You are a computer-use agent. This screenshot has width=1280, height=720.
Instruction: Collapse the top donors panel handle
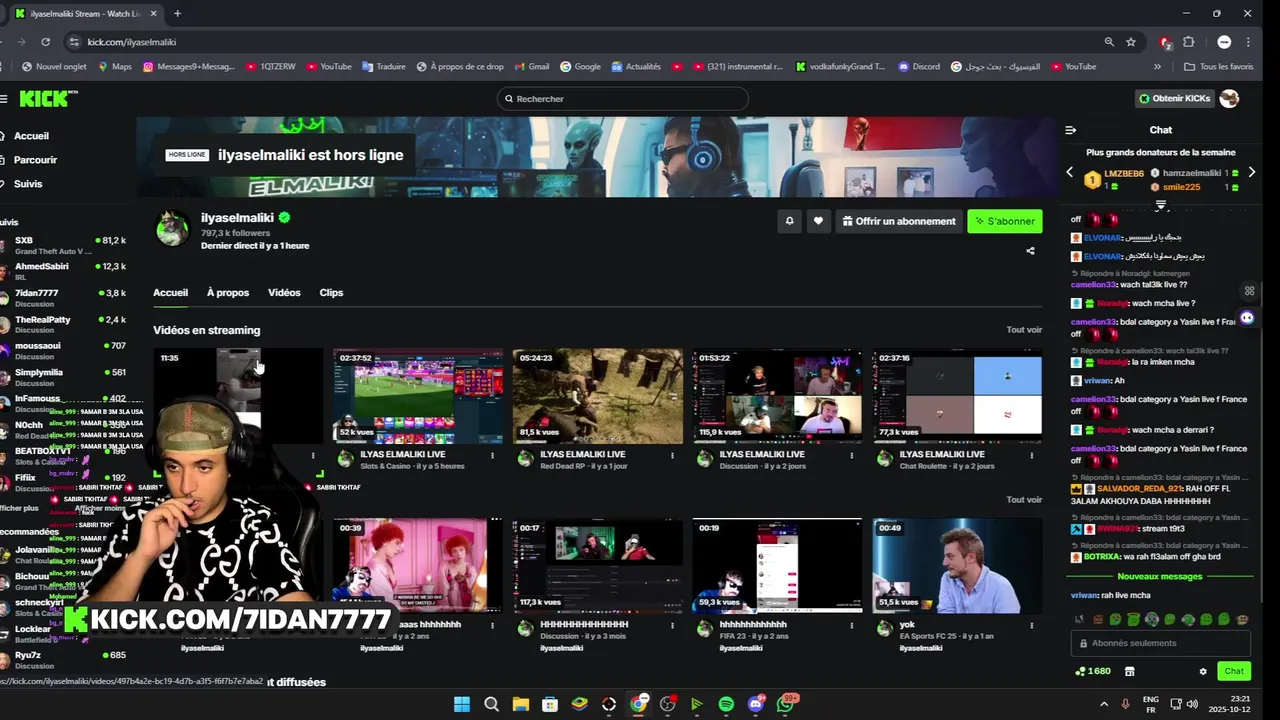[1161, 205]
